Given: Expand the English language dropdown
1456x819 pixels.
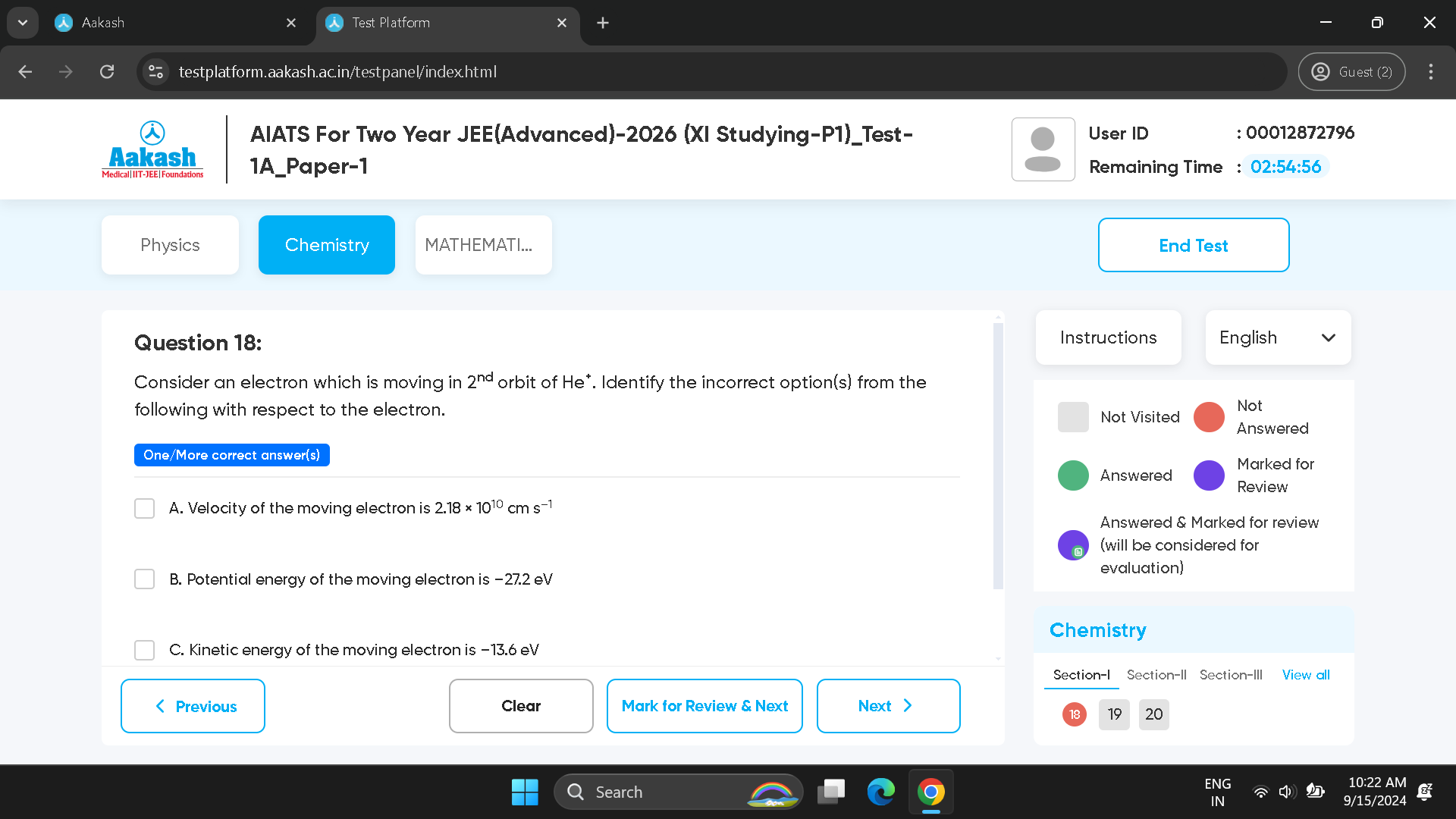Looking at the screenshot, I should (x=1276, y=337).
